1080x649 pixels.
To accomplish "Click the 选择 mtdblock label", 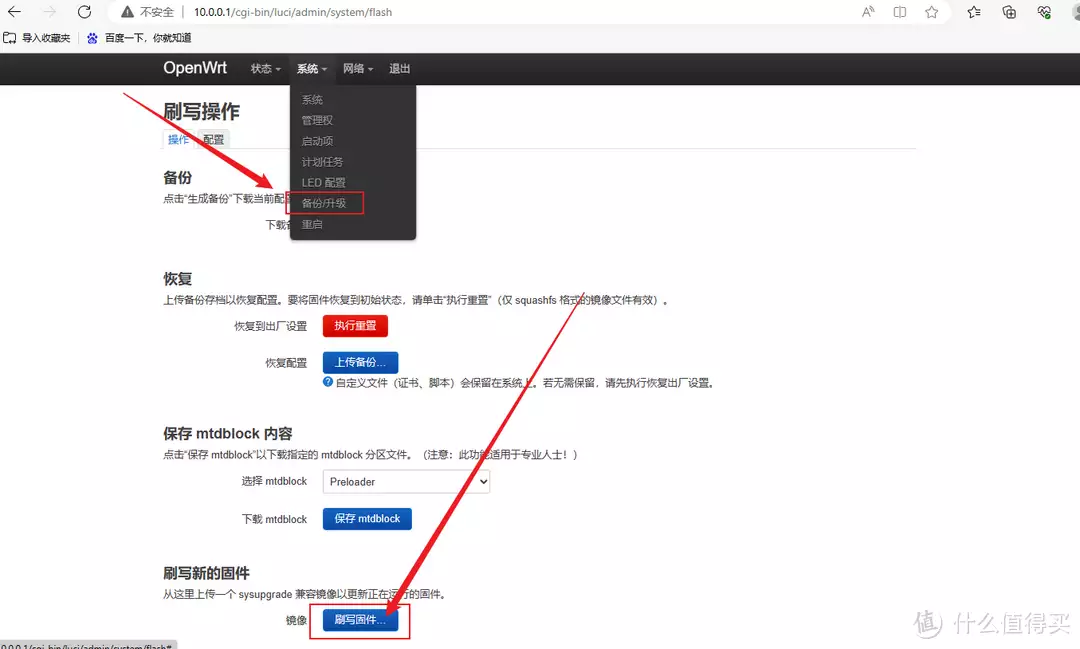I will click(274, 481).
